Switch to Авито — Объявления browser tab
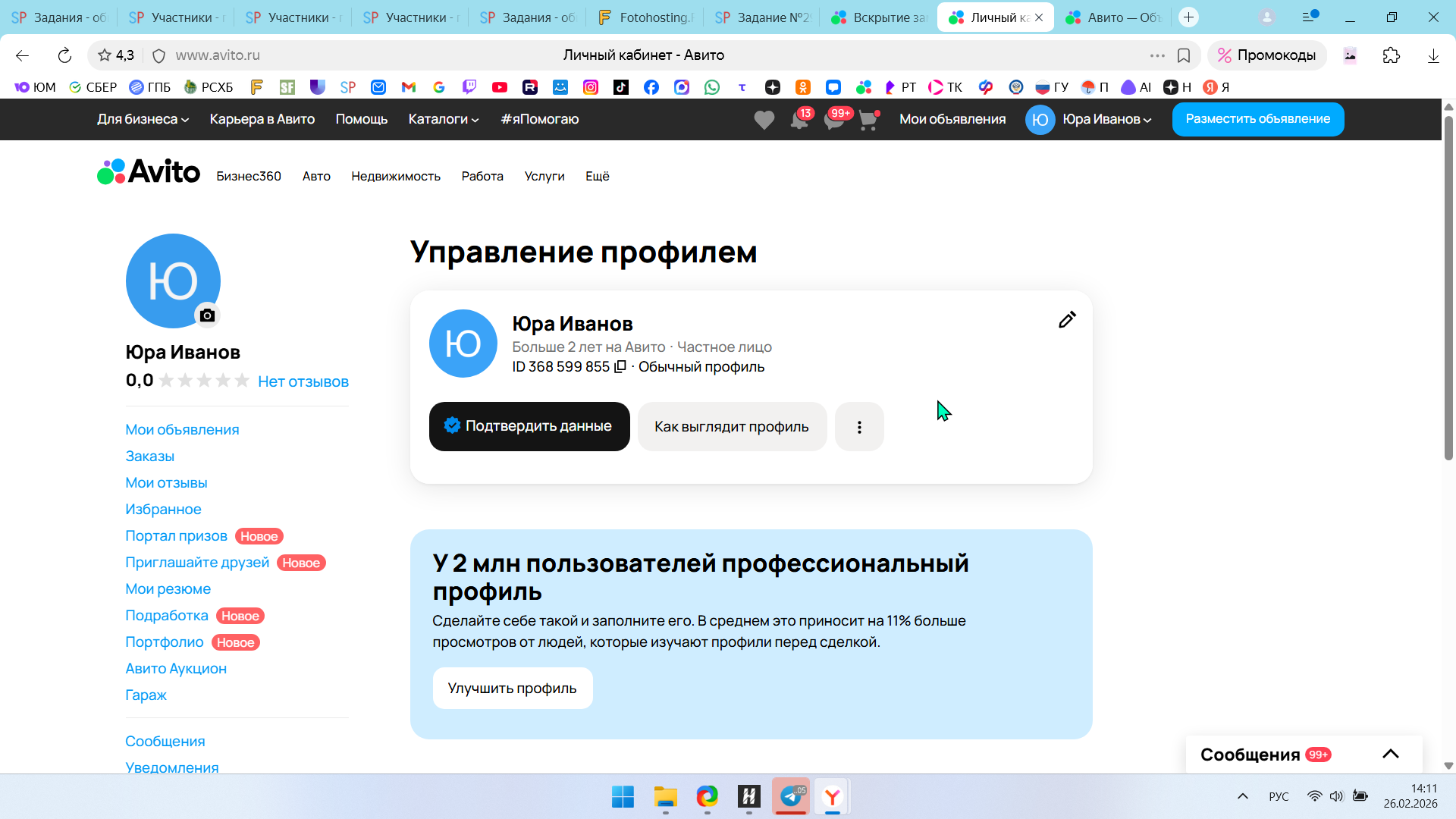Viewport: 1456px width, 819px height. tap(1115, 17)
